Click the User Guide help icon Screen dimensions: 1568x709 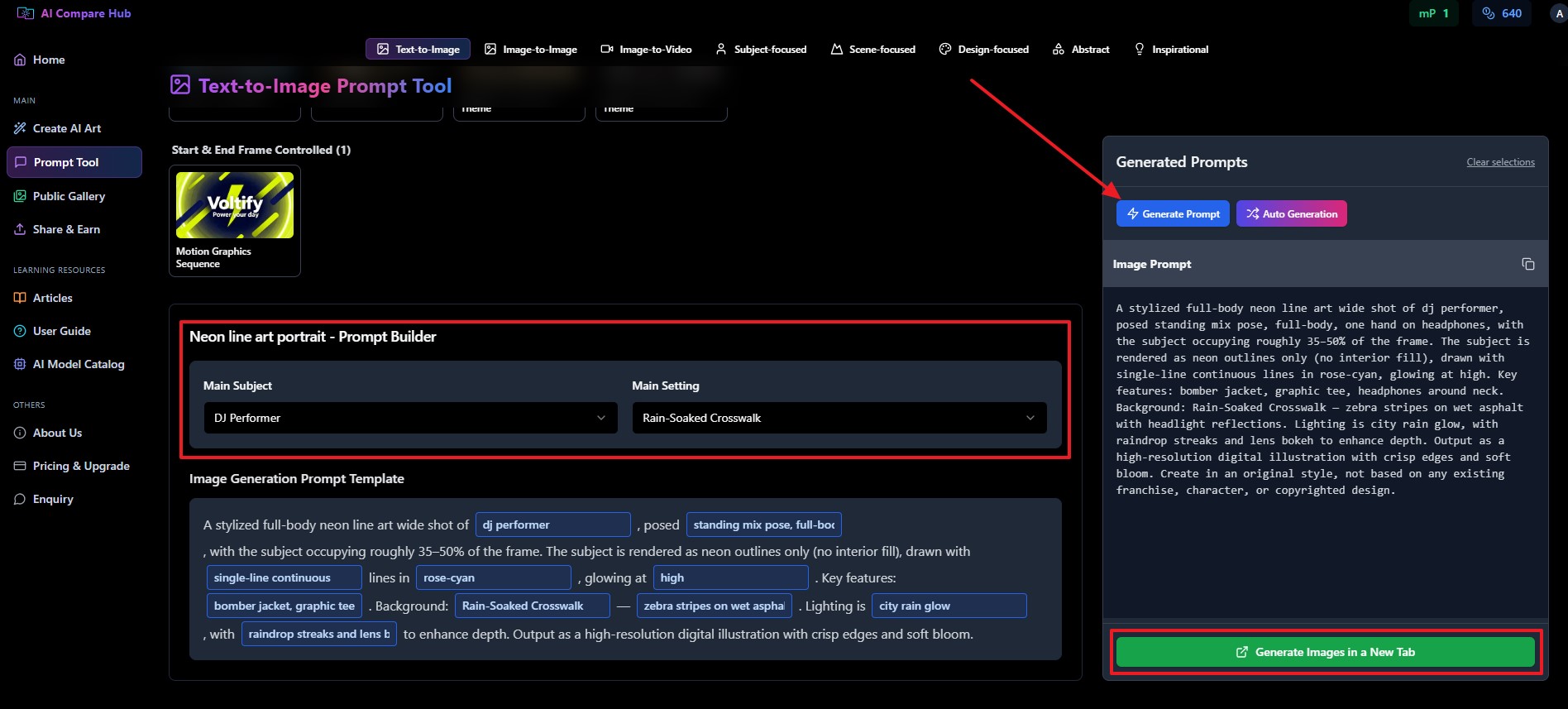(x=20, y=331)
